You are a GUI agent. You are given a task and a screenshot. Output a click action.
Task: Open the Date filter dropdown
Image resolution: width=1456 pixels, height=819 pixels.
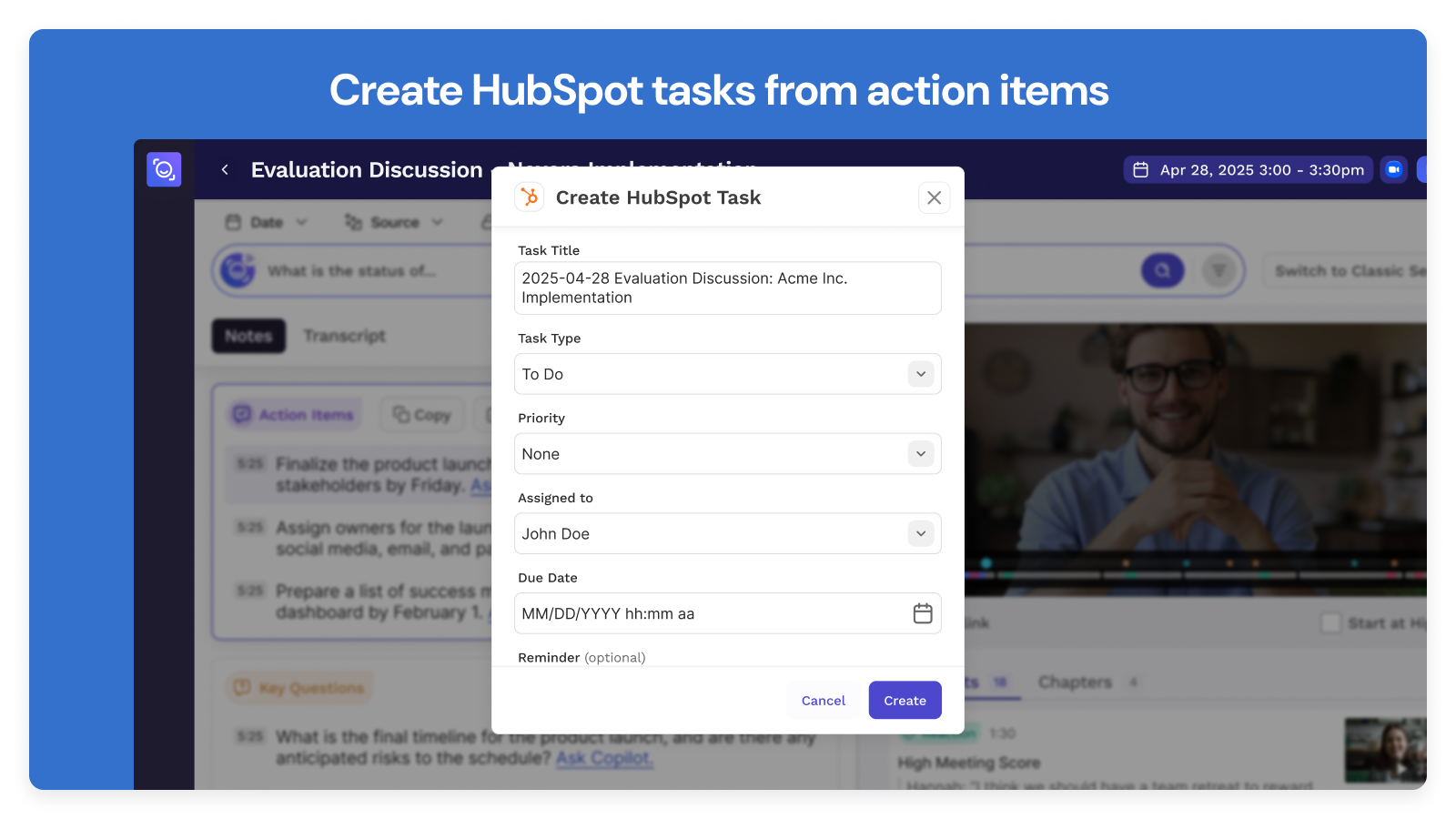click(267, 222)
